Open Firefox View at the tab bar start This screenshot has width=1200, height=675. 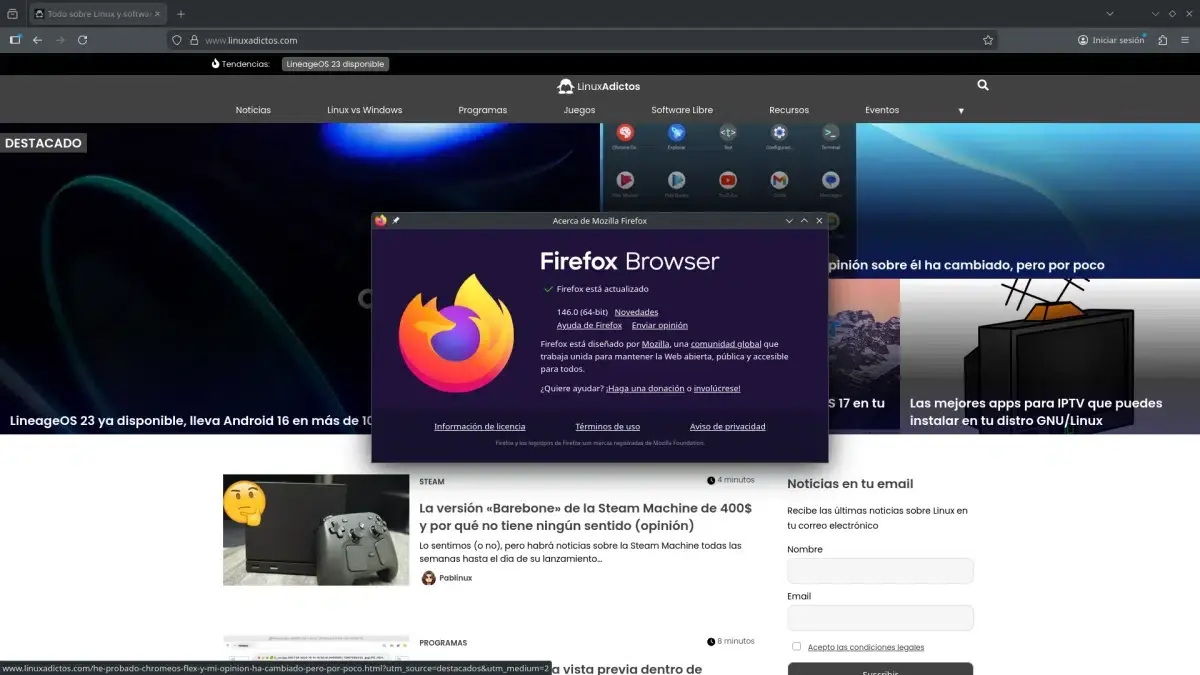[x=14, y=14]
